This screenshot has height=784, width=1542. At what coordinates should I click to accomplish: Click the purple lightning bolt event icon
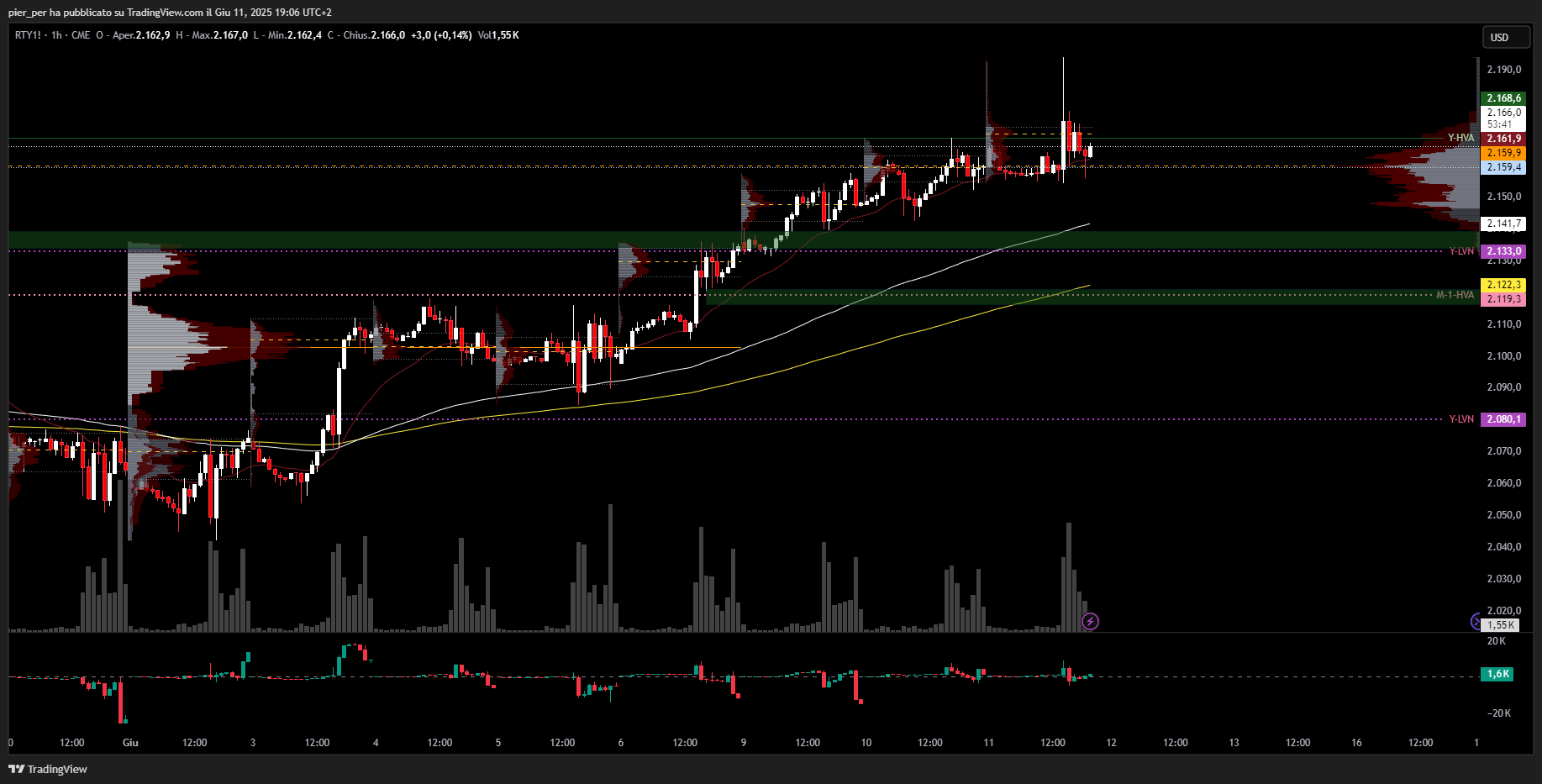point(1090,621)
